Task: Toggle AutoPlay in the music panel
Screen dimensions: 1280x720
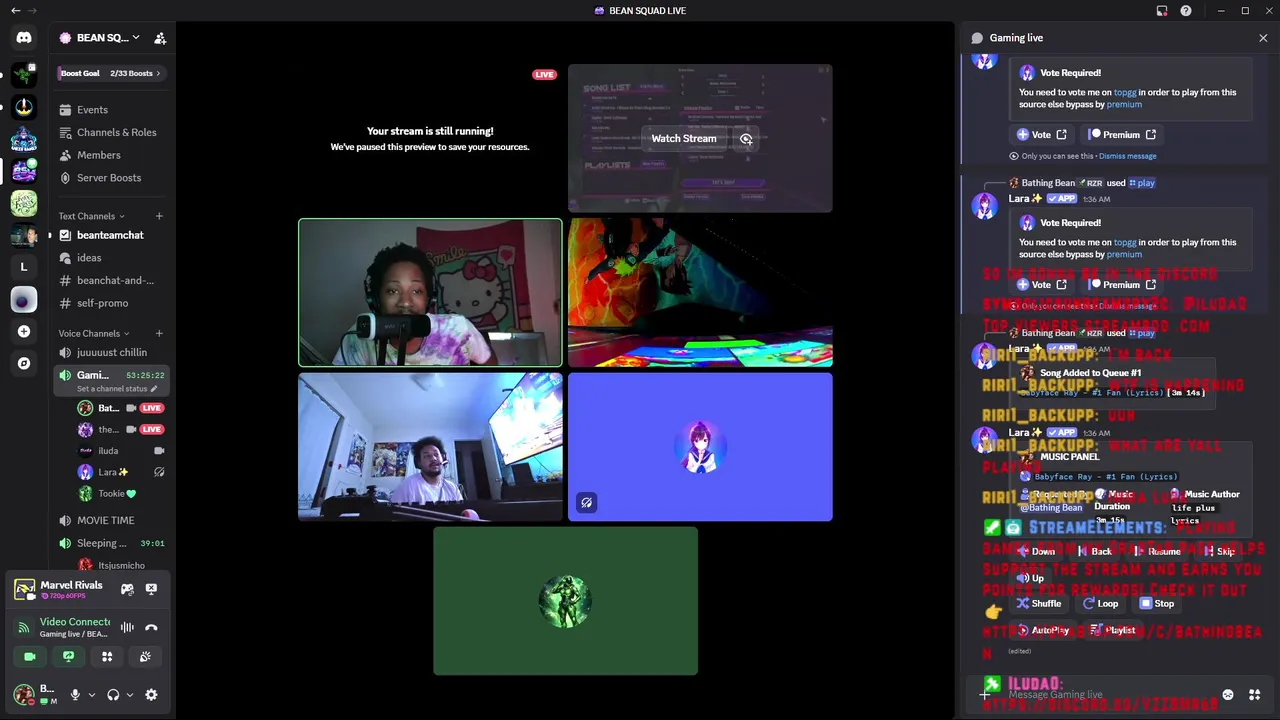Action: point(1042,631)
